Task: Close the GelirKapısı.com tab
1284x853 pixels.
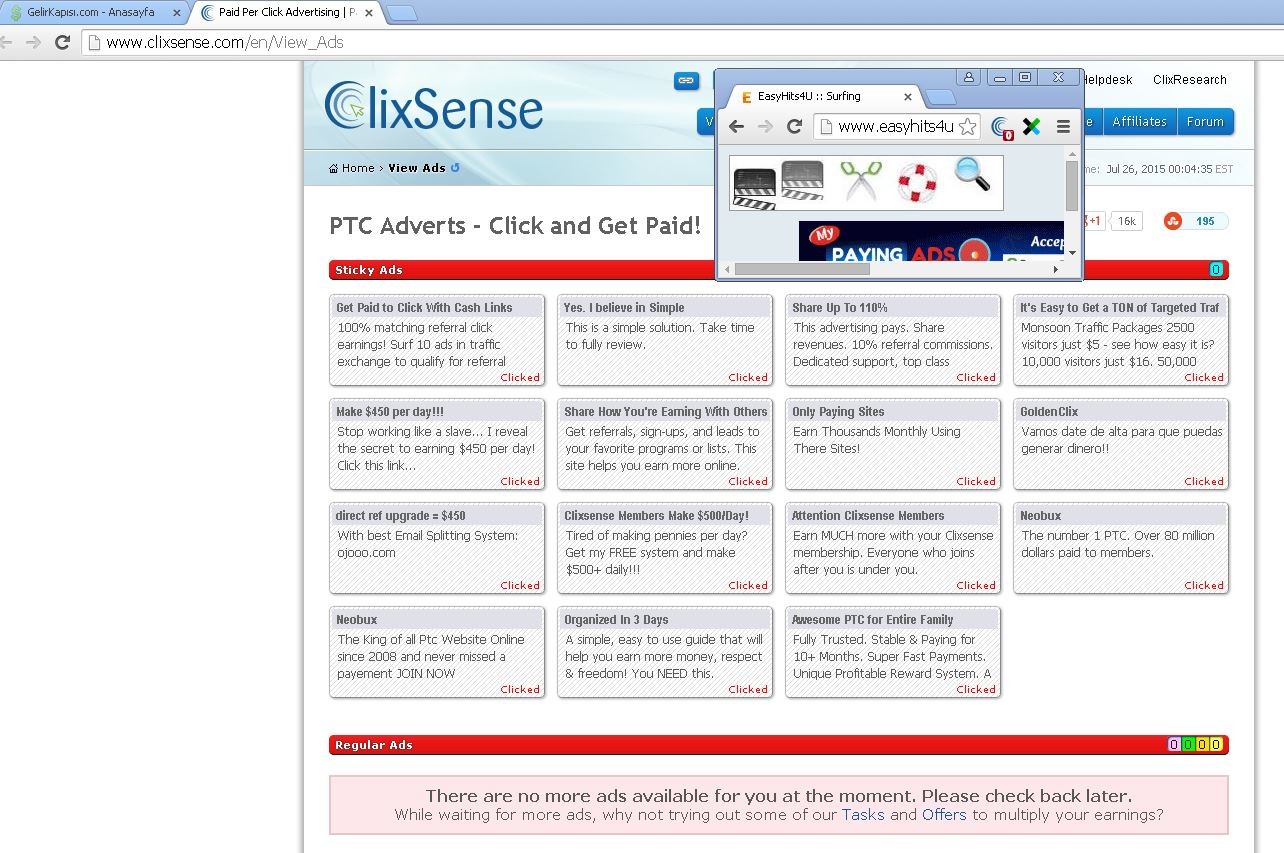Action: point(178,13)
